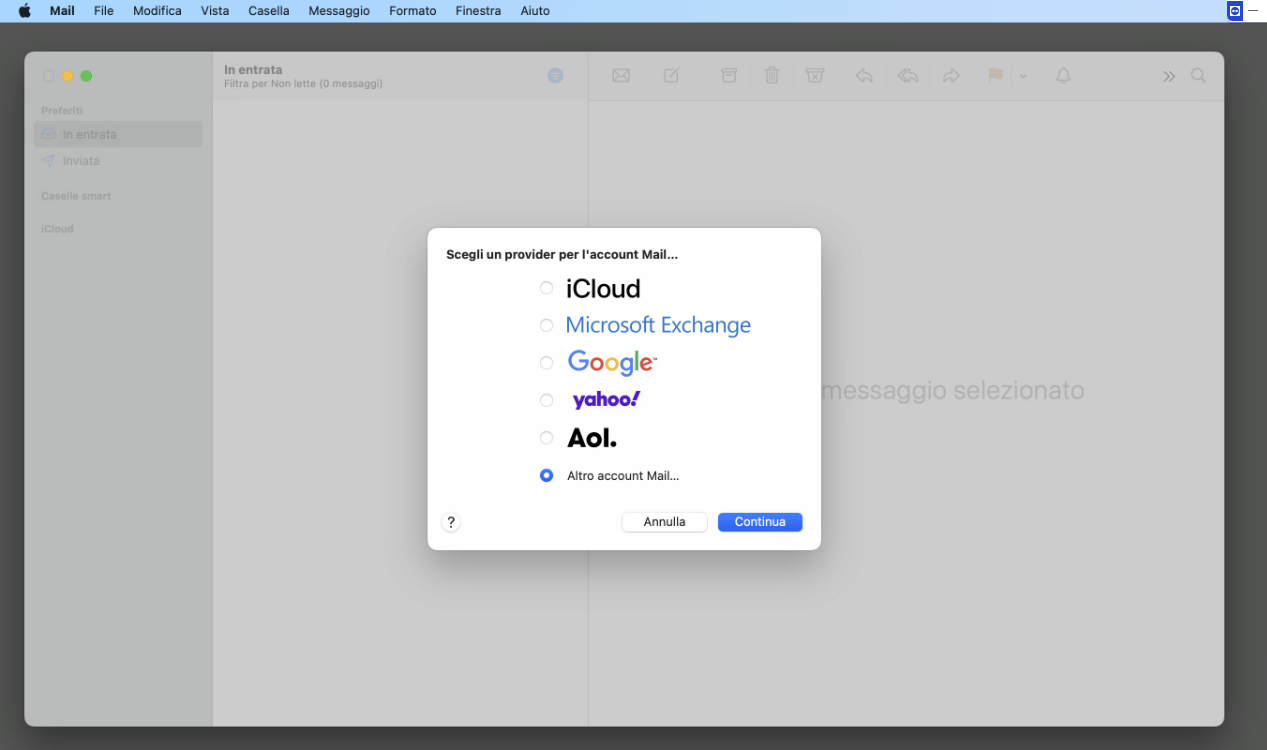1267x750 pixels.
Task: Click the forward arrow toolbar icon
Action: click(x=951, y=76)
